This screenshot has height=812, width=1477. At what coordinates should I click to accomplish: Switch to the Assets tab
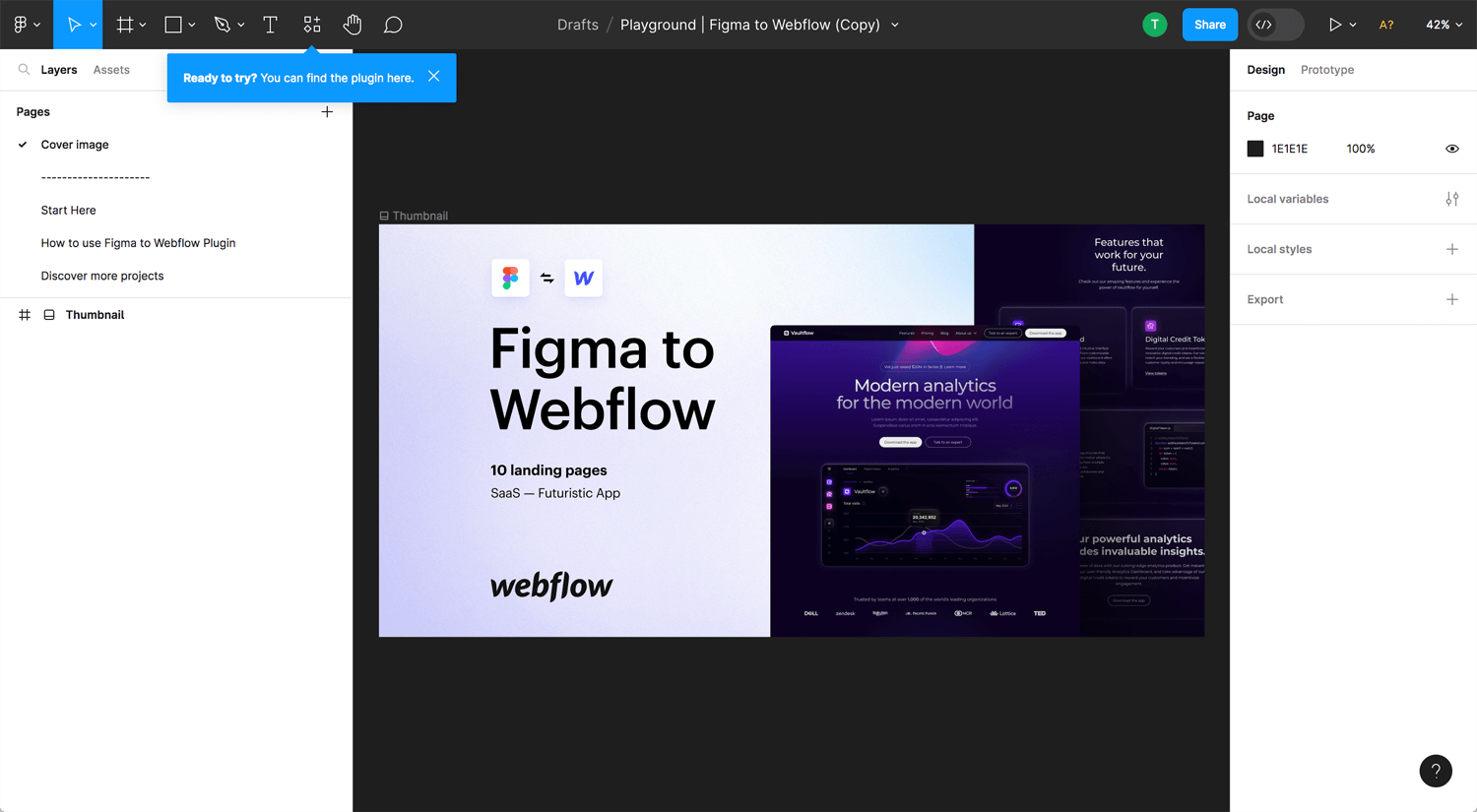111,70
